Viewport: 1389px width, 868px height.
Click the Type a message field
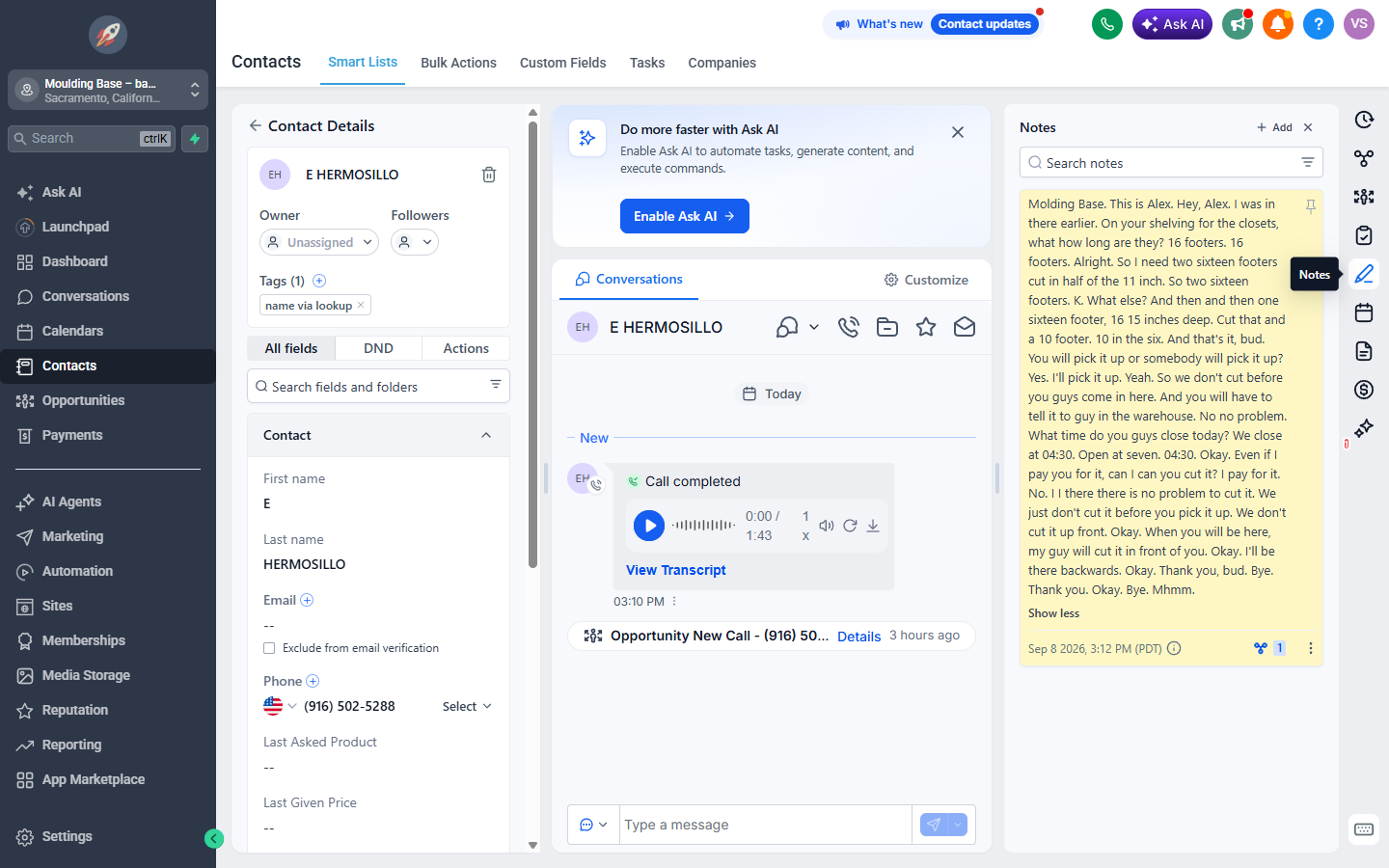click(x=766, y=825)
